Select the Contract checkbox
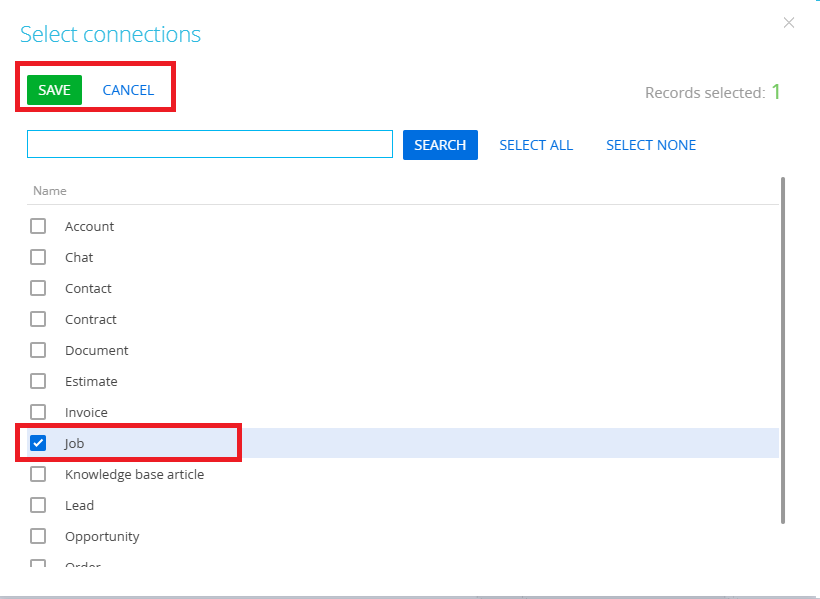The image size is (820, 599). coord(38,319)
